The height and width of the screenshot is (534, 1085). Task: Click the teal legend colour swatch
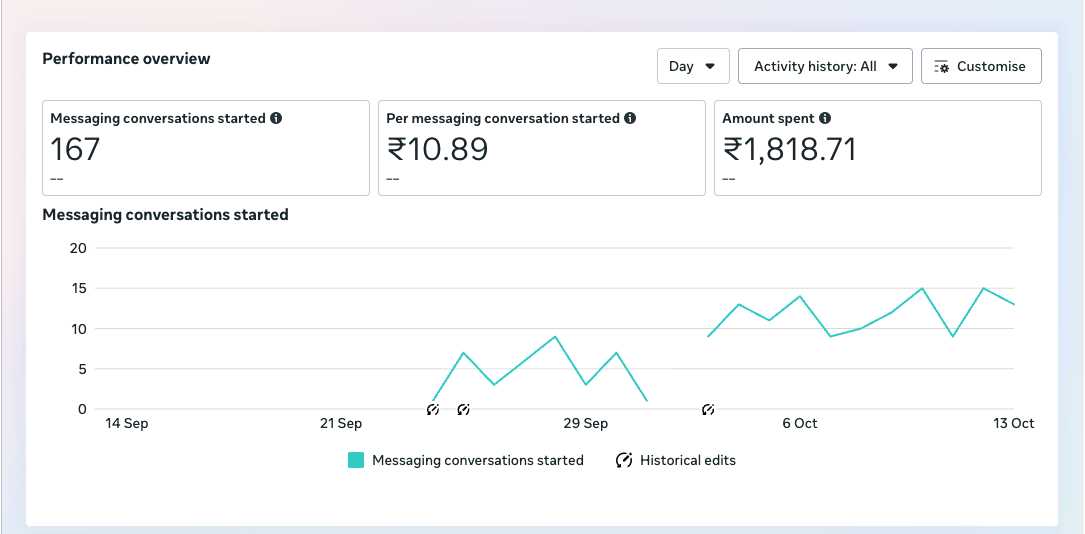coord(356,460)
